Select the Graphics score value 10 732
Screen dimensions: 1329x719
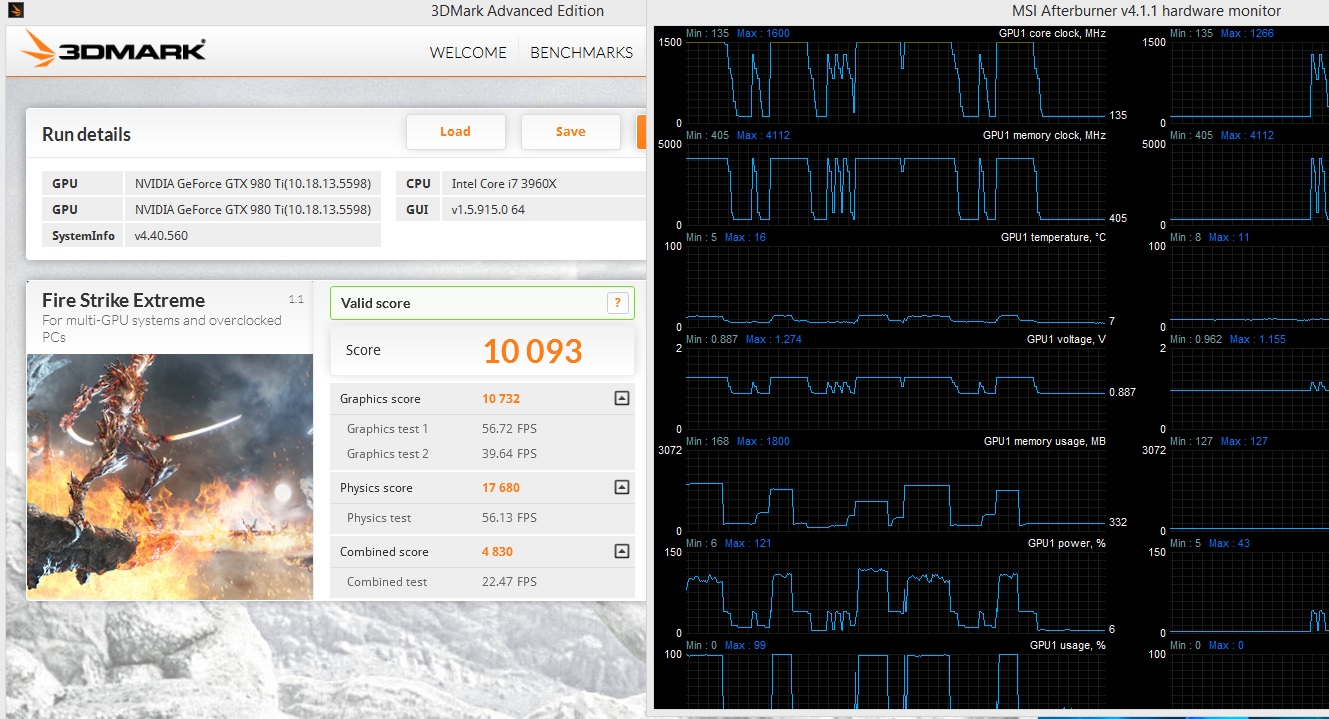click(501, 398)
